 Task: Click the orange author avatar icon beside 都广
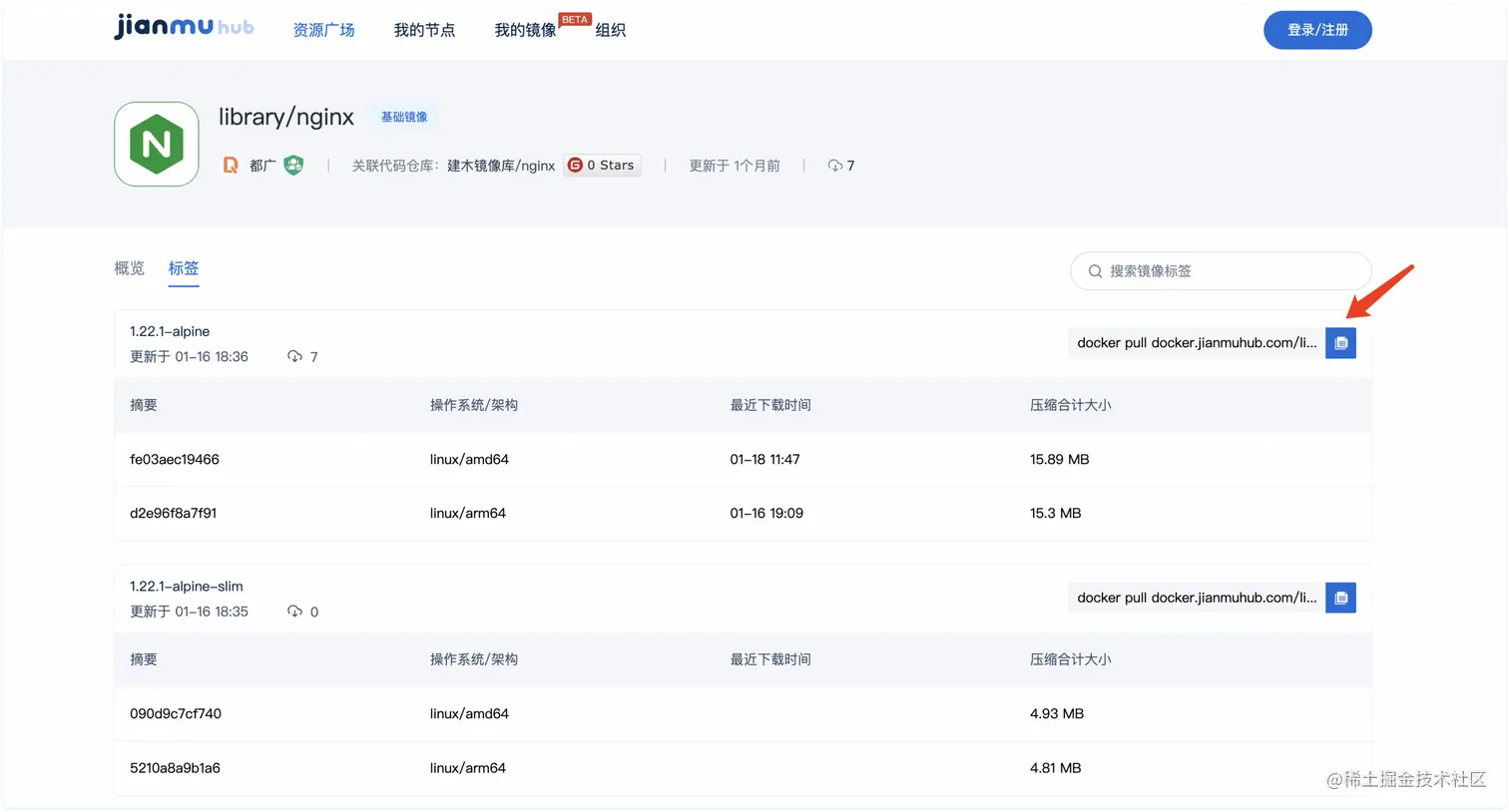(x=231, y=166)
